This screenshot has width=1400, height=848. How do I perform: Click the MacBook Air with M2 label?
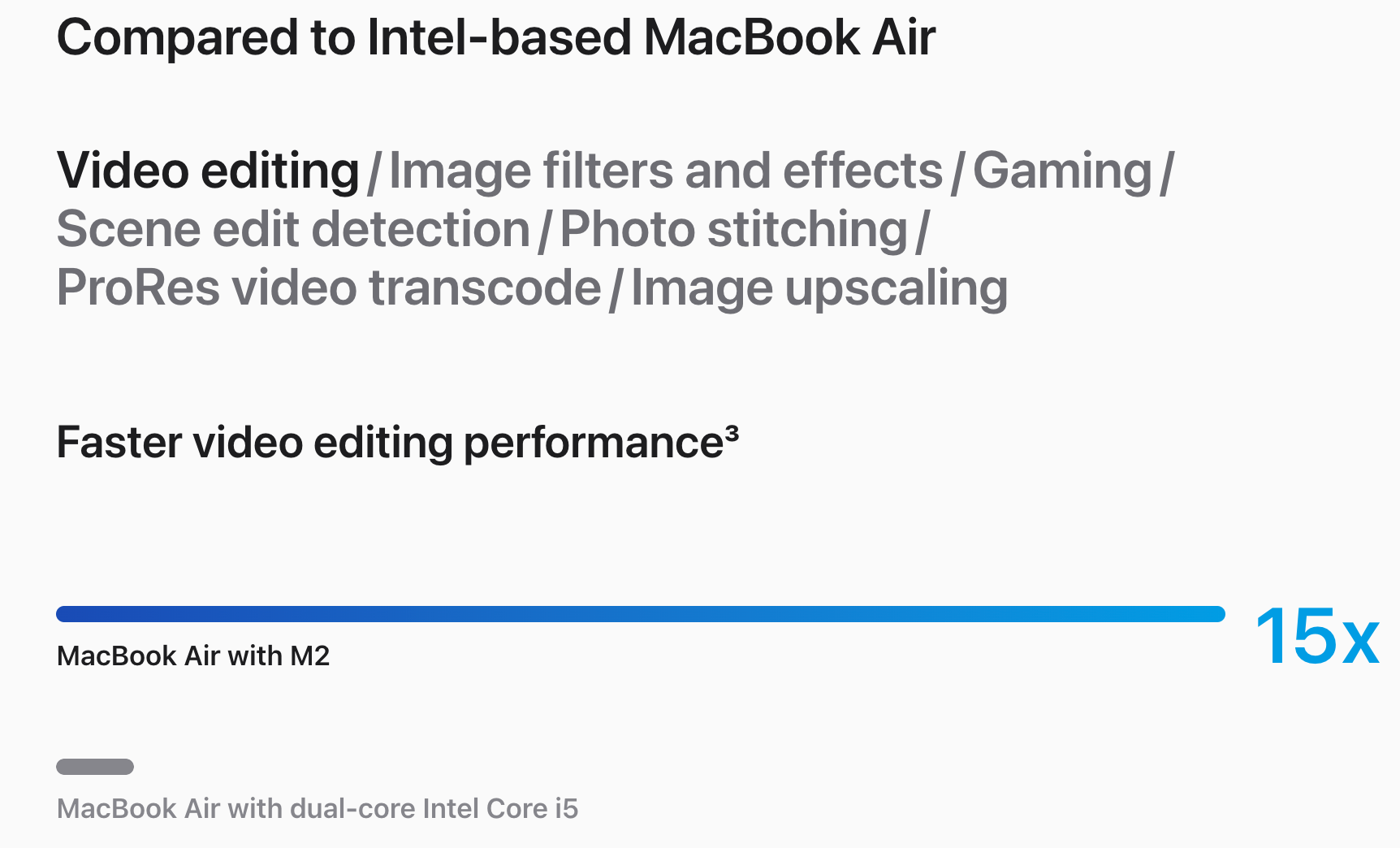tap(193, 656)
